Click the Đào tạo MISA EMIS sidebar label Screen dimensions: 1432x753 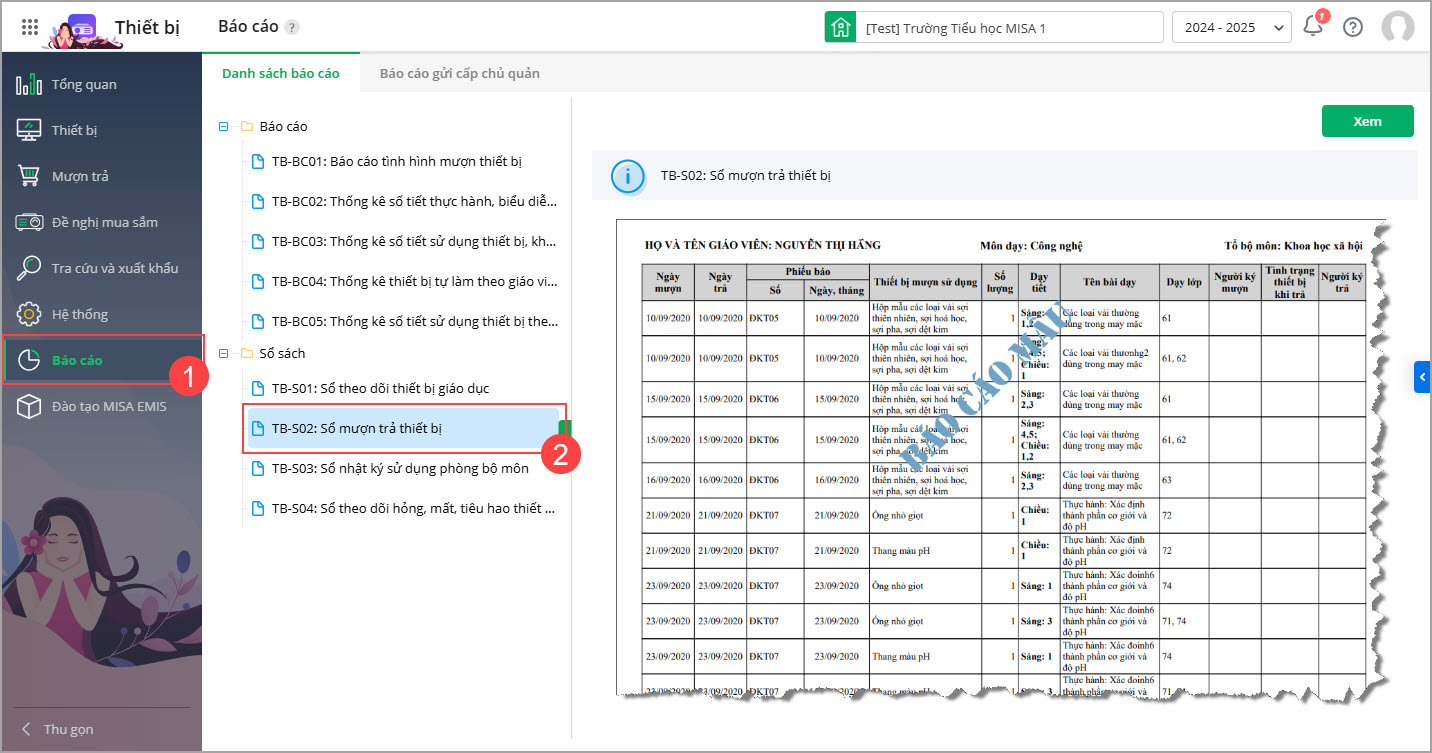click(x=109, y=406)
